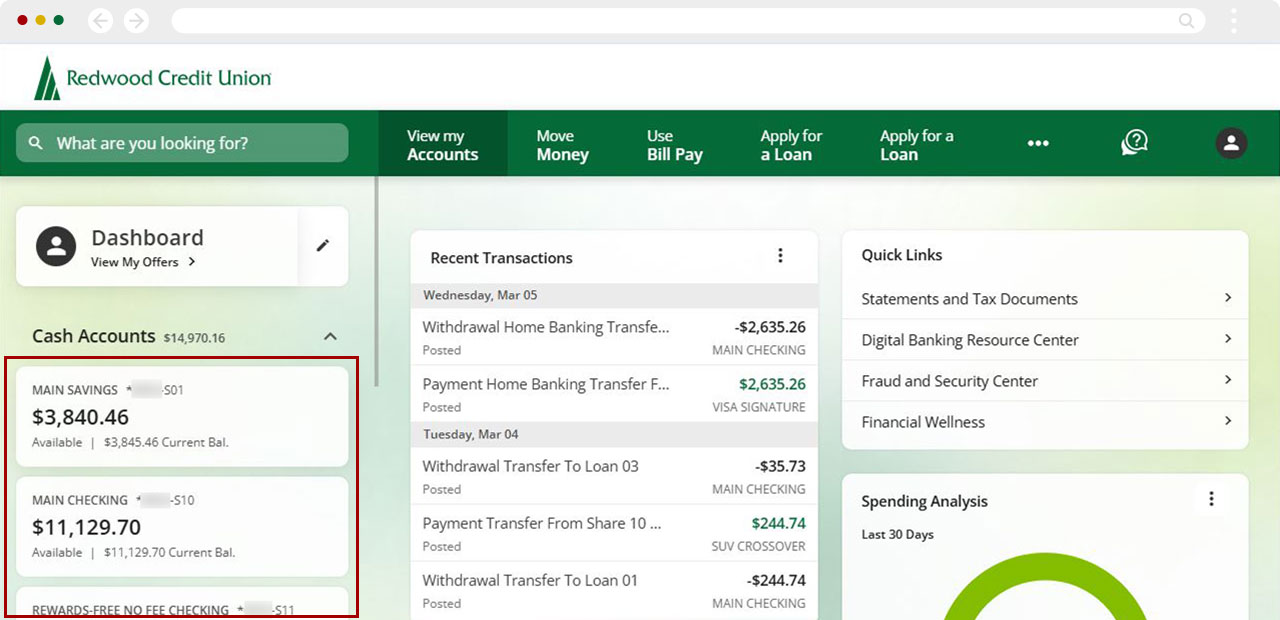1280x620 pixels.
Task: Click the search magnifier in the green bar
Action: pos(36,143)
